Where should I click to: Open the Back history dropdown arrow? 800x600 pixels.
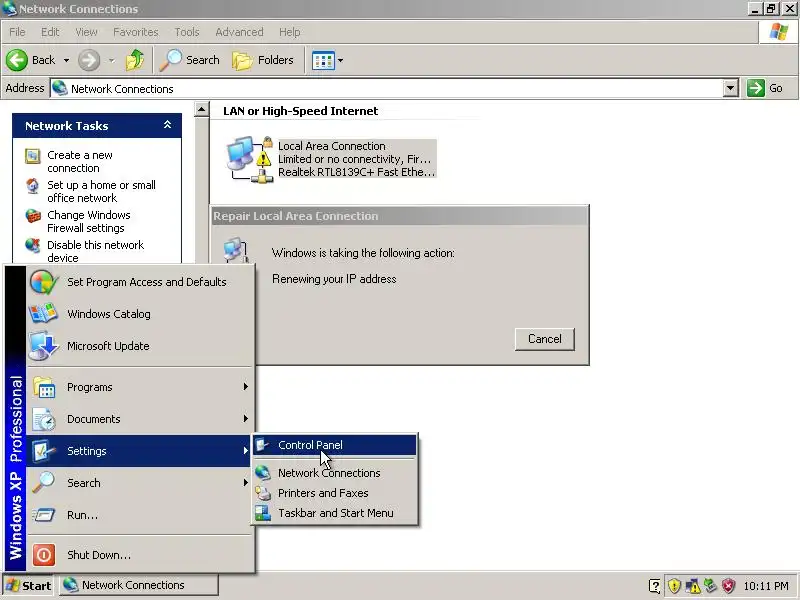click(x=66, y=60)
